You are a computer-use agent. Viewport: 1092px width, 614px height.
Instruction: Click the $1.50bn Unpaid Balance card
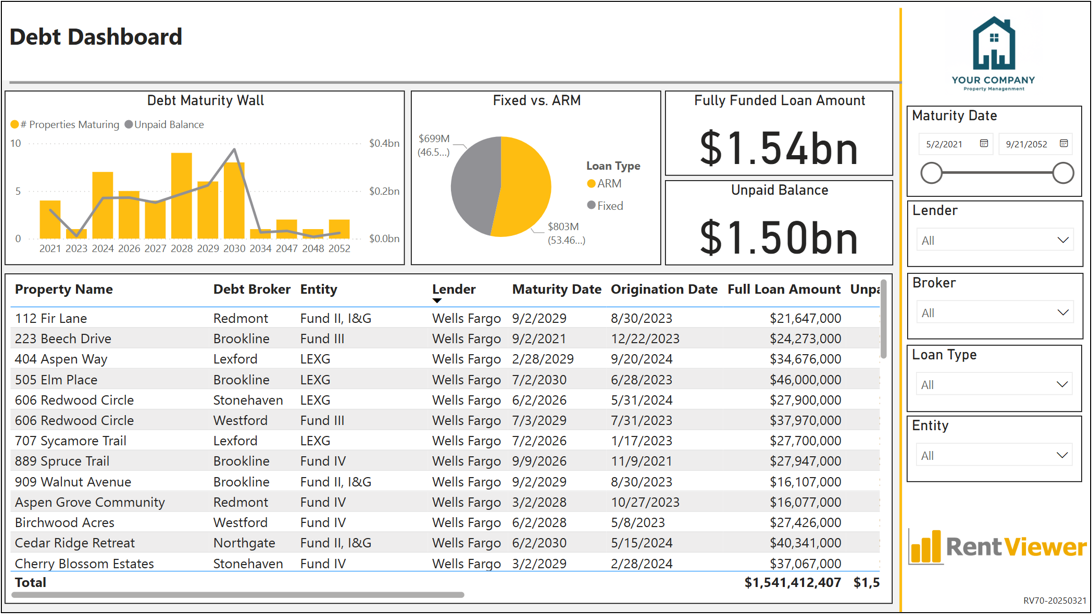coord(779,223)
